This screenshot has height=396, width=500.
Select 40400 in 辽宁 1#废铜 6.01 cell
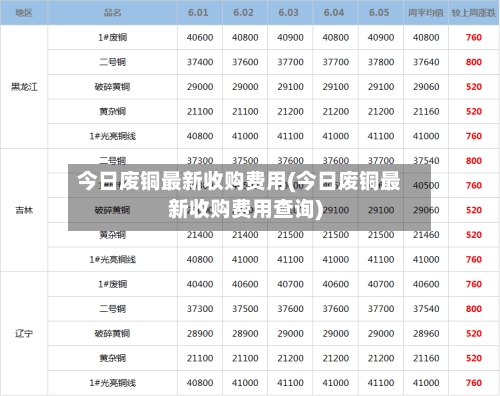tap(200, 284)
